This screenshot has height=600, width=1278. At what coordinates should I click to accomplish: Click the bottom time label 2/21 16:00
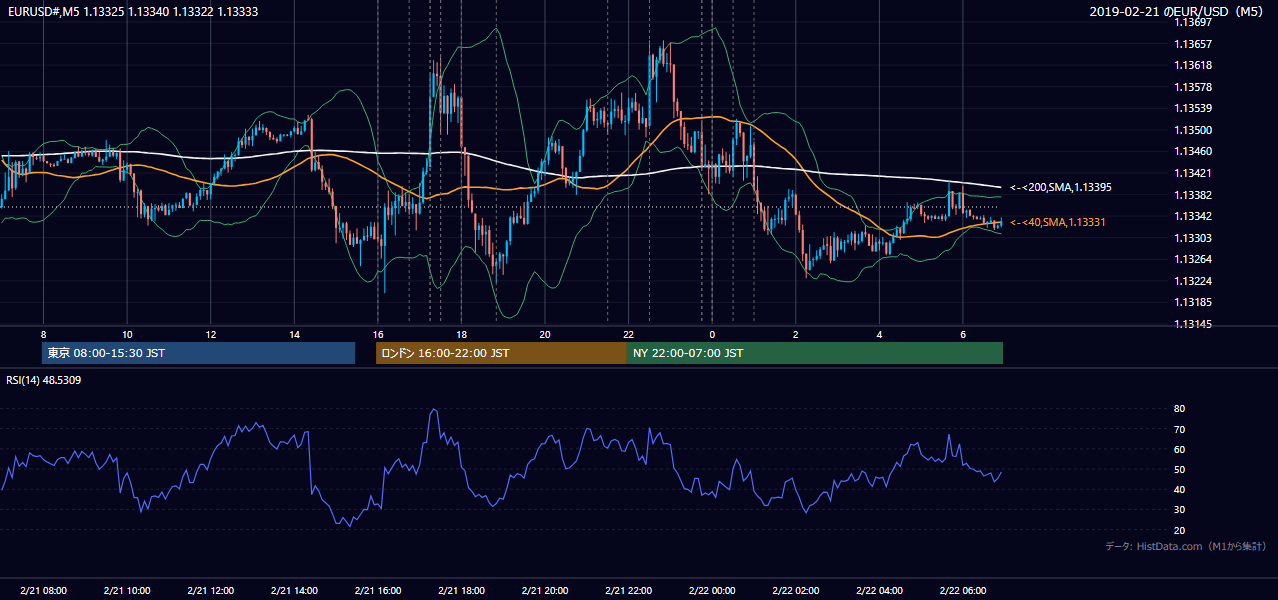coord(378,591)
